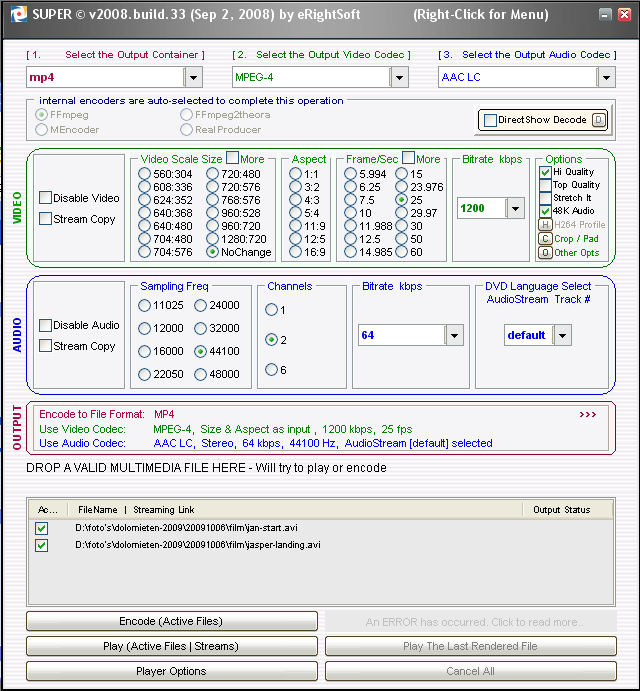The height and width of the screenshot is (691, 640).
Task: Click Encode (Active Files) button
Action: click(x=172, y=621)
